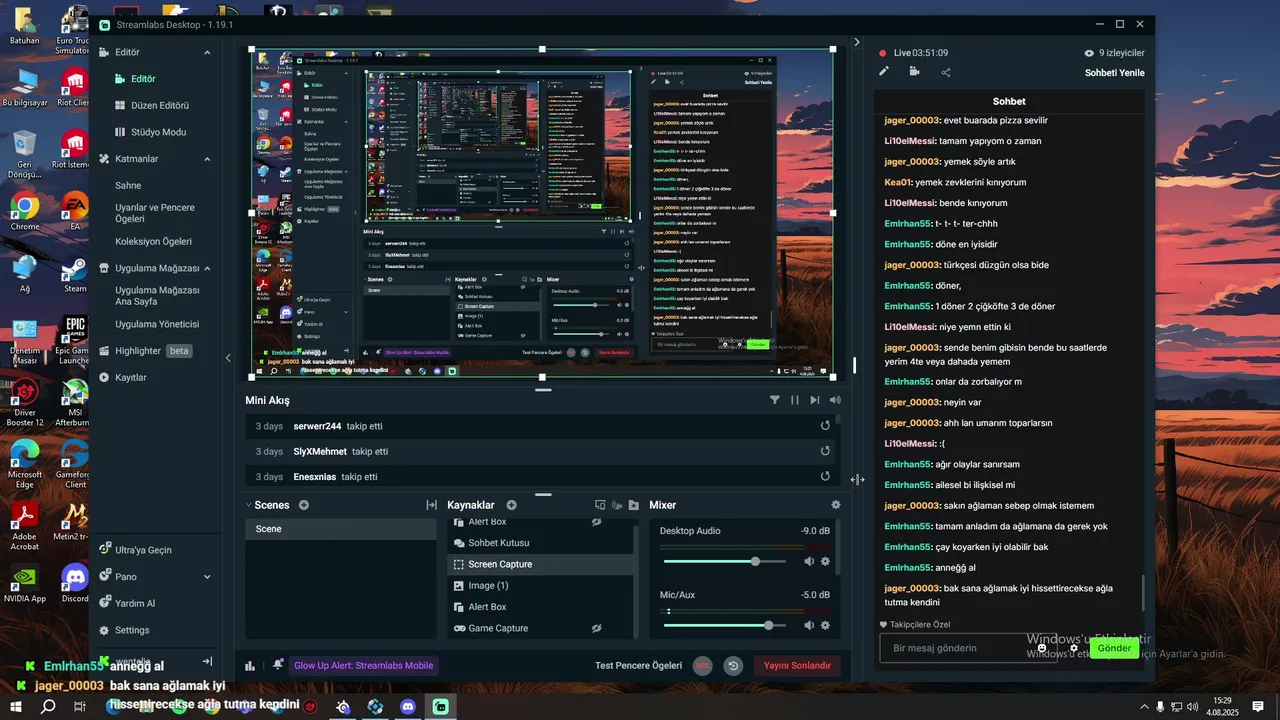The height and width of the screenshot is (720, 1280).
Task: Collapse sidebar with left arrow beside preview
Action: pos(228,358)
